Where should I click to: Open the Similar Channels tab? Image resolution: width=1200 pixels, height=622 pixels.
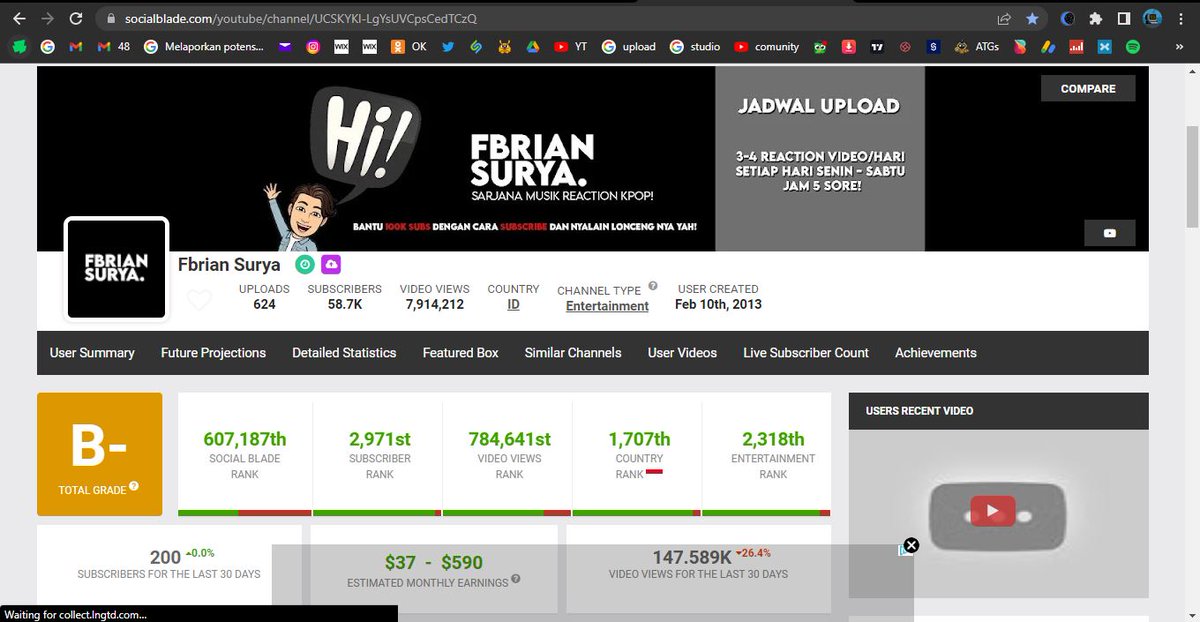pyautogui.click(x=573, y=353)
